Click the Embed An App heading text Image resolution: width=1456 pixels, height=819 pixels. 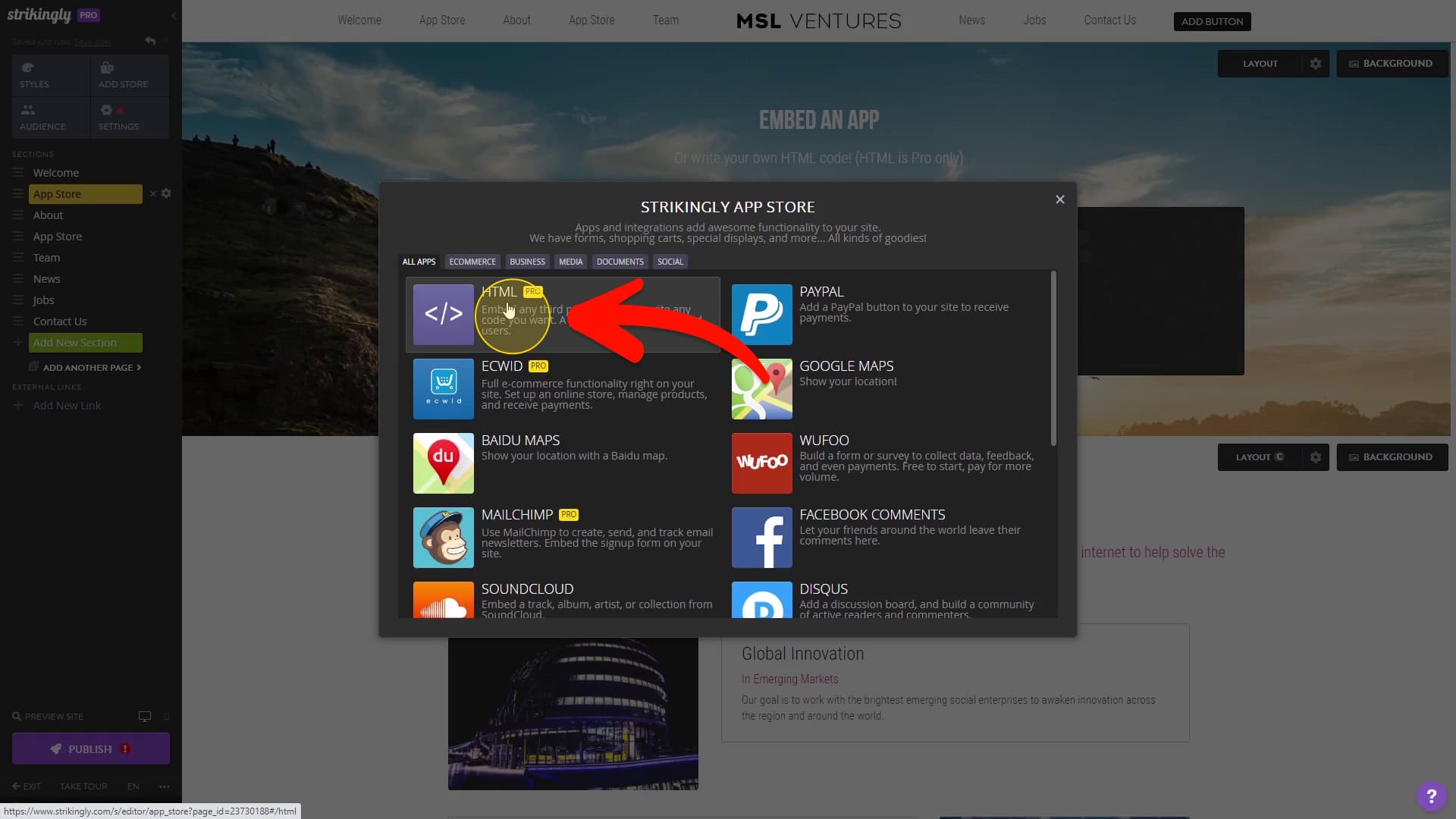click(x=819, y=120)
